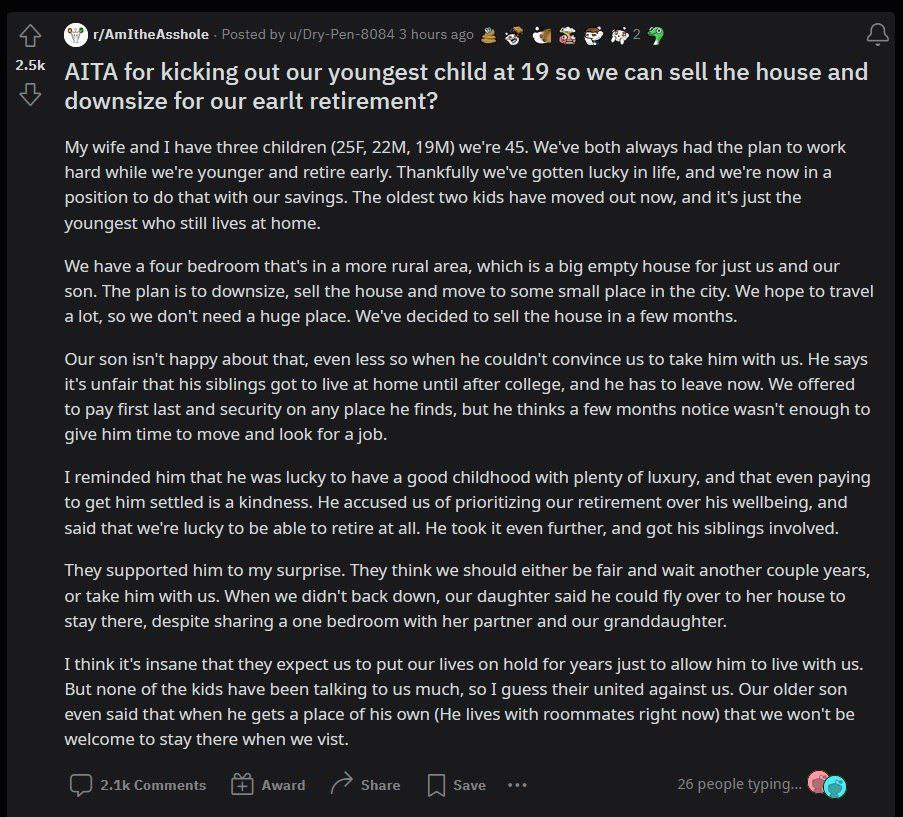The image size is (903, 817).
Task: Click the spotted award icon labeled 2
Action: coord(620,36)
